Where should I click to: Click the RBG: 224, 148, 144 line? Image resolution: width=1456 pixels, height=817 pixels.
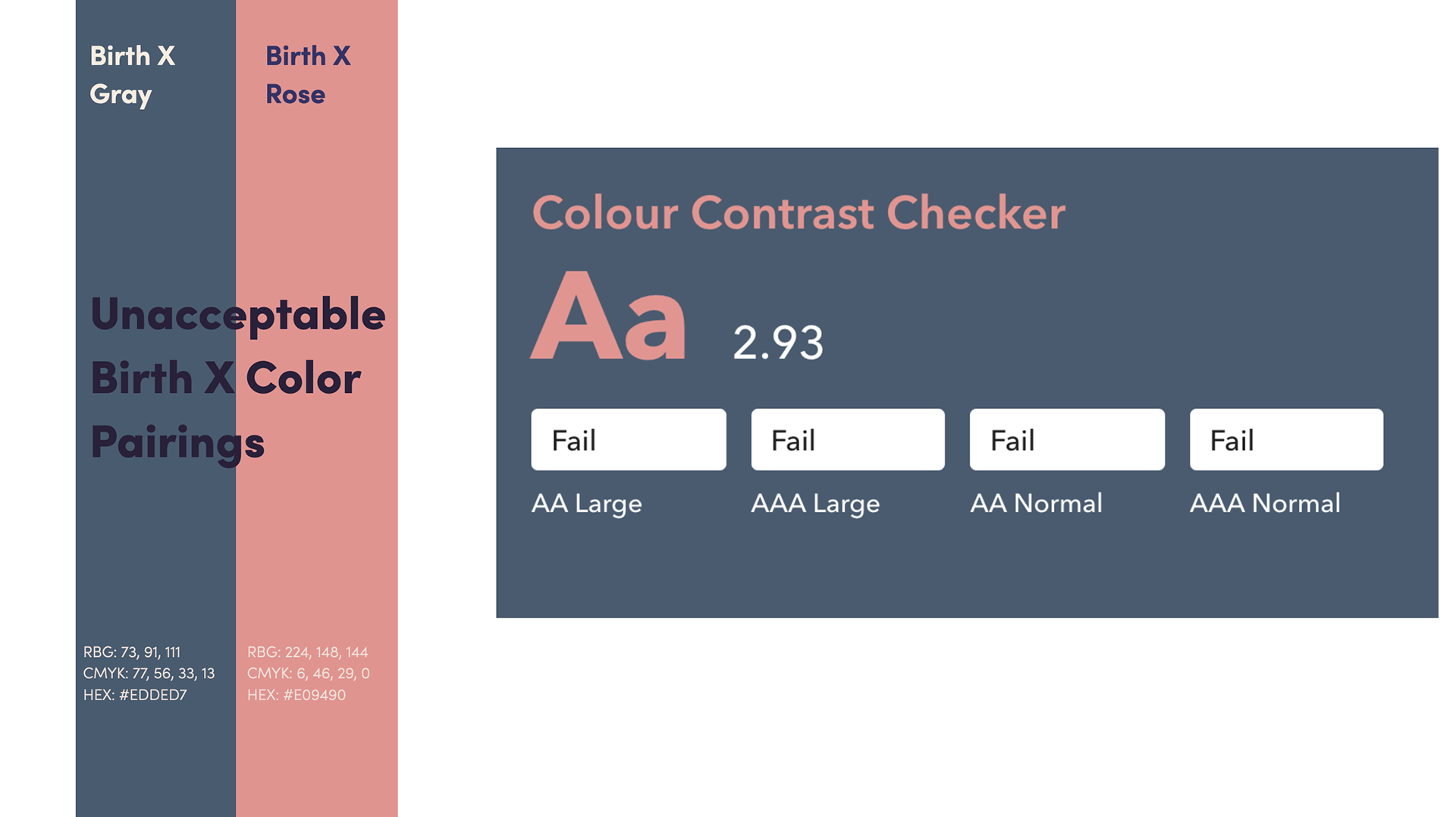click(x=308, y=652)
